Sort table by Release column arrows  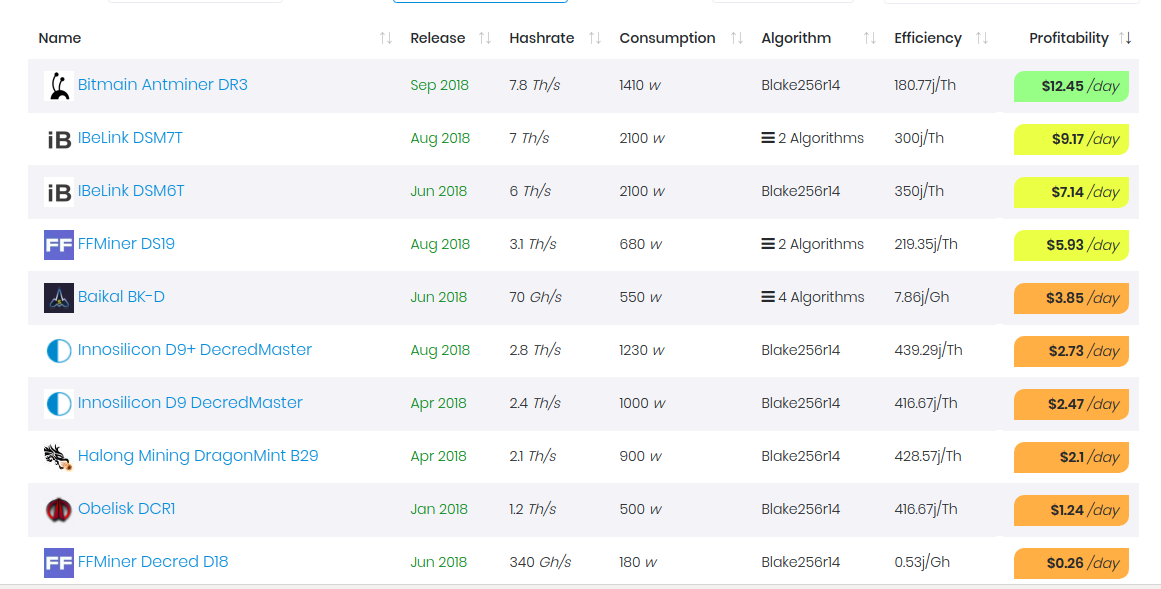[485, 38]
